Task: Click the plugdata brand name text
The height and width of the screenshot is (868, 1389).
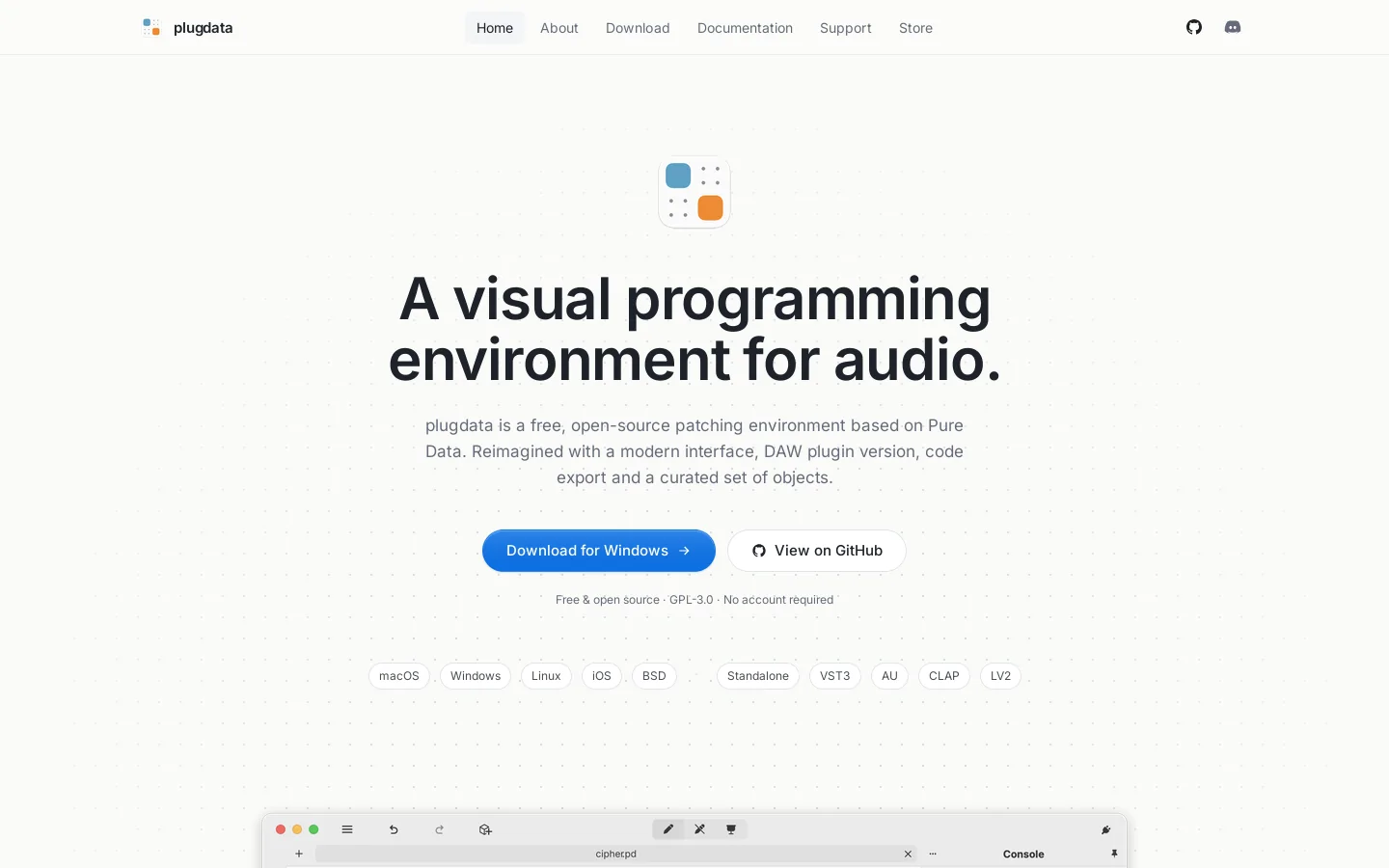Action: [x=203, y=28]
